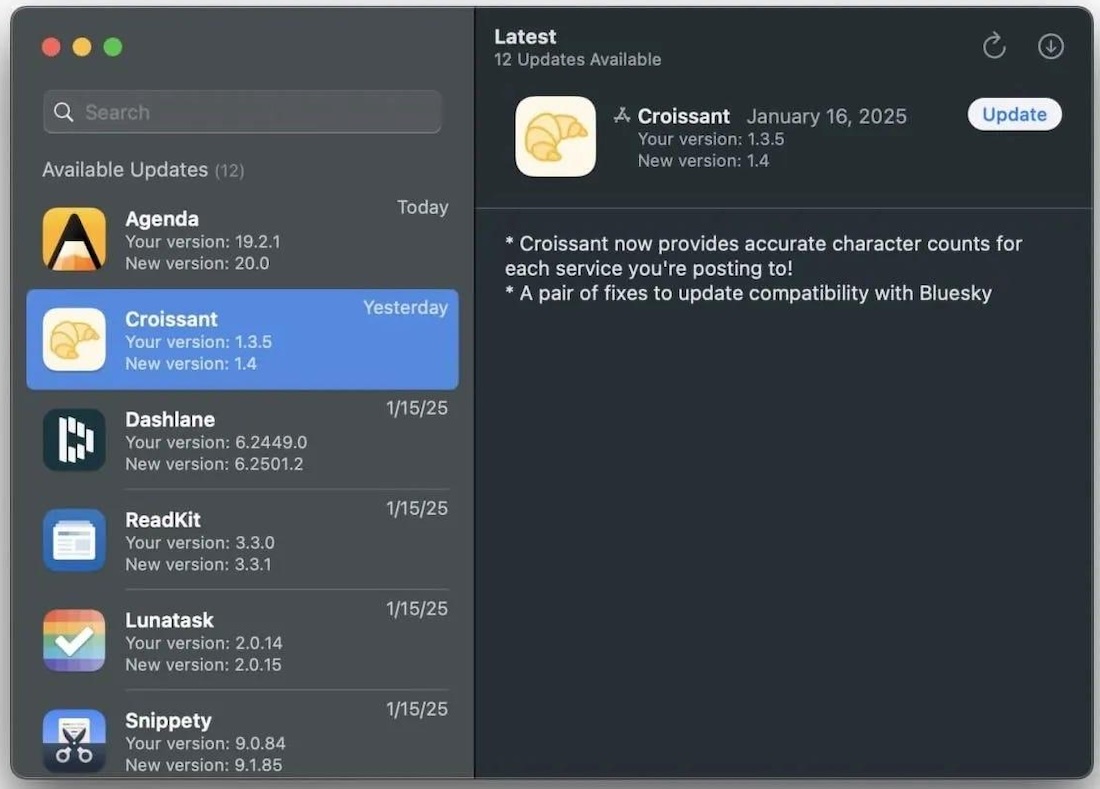The width and height of the screenshot is (1100, 789).
Task: Click the magnifying glass search icon
Action: 64,112
